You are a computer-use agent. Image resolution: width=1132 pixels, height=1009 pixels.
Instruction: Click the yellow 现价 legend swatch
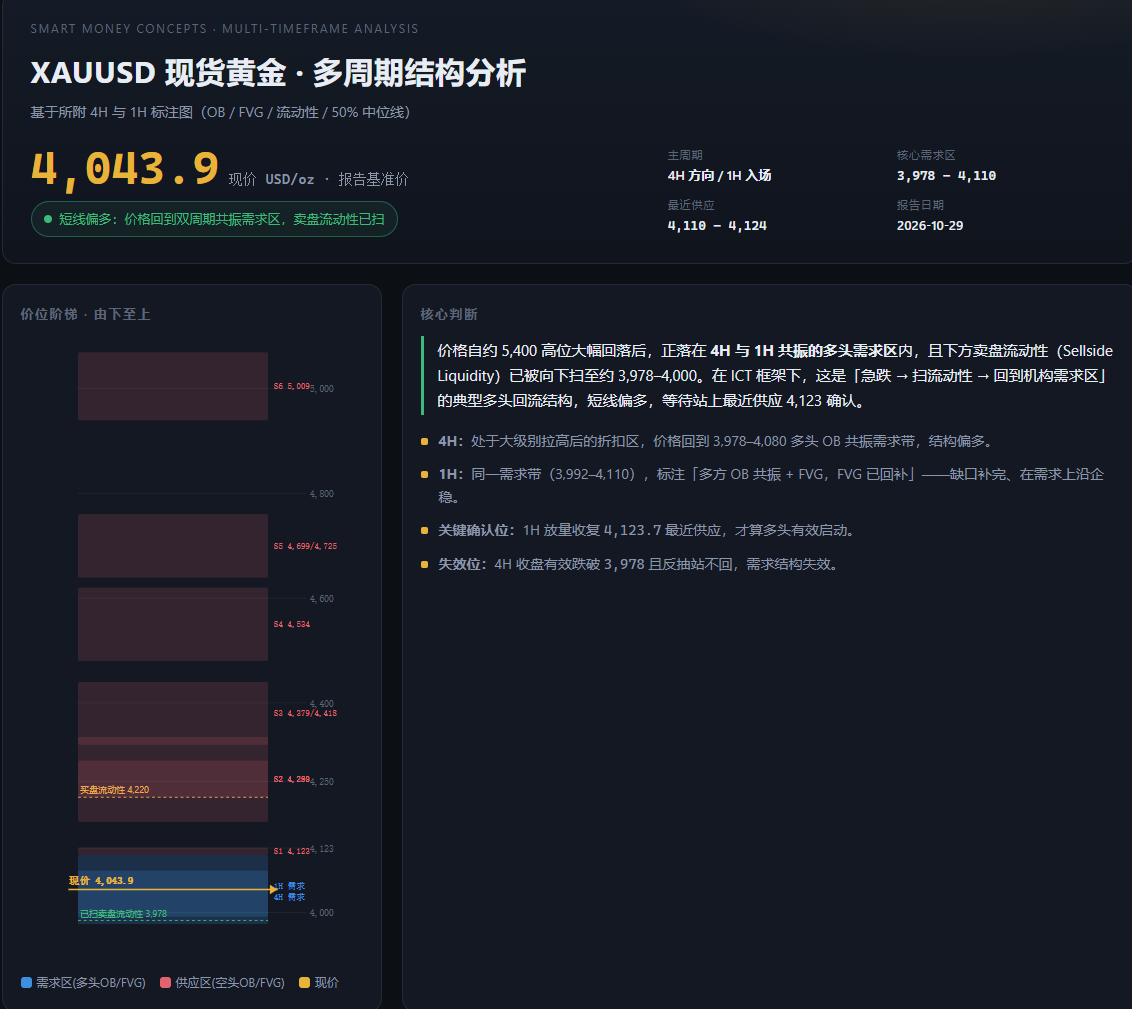(305, 982)
